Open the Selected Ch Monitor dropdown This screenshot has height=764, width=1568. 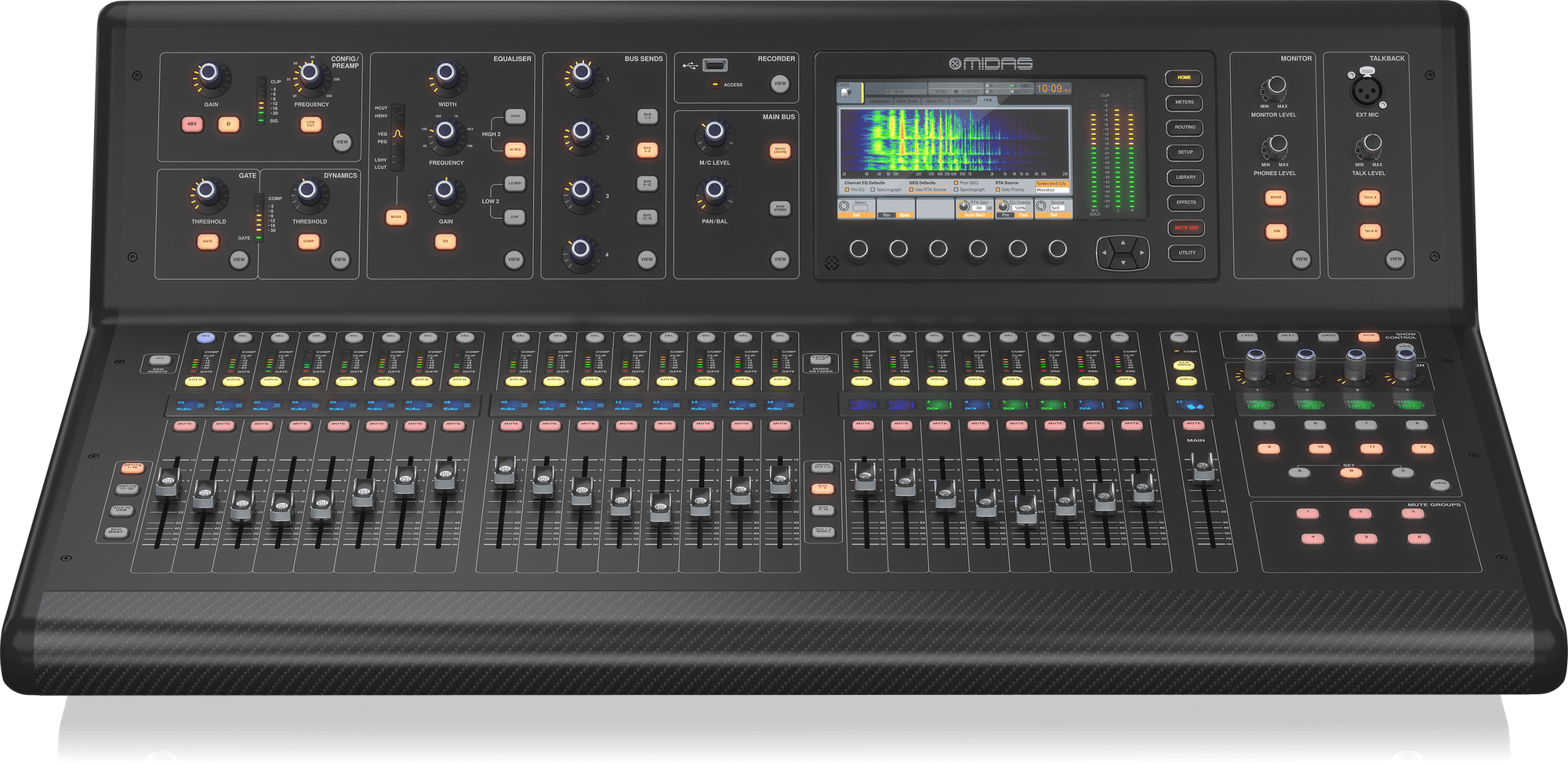point(1053,190)
